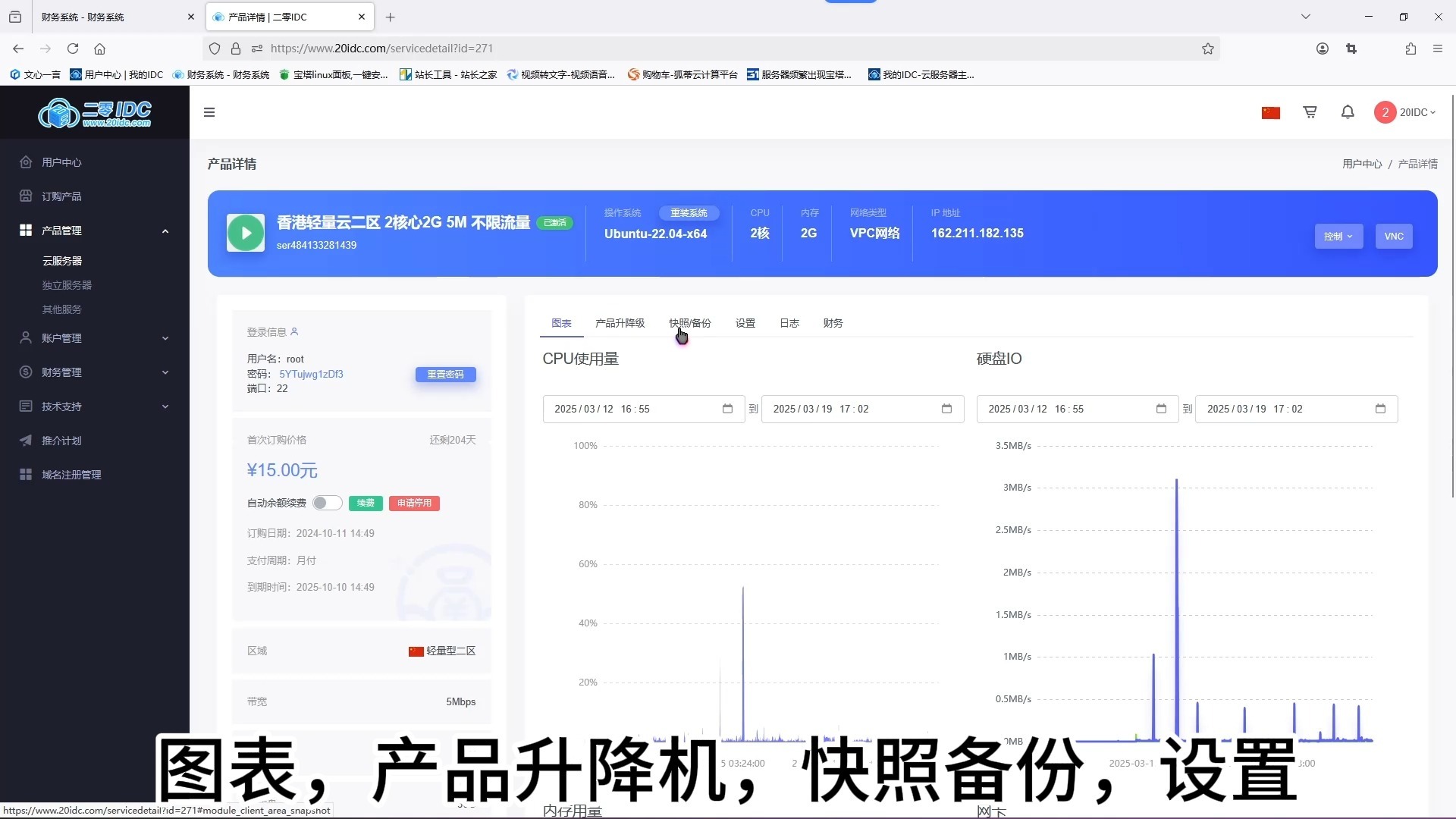Close the 产品详情 browser tab

pos(362,17)
